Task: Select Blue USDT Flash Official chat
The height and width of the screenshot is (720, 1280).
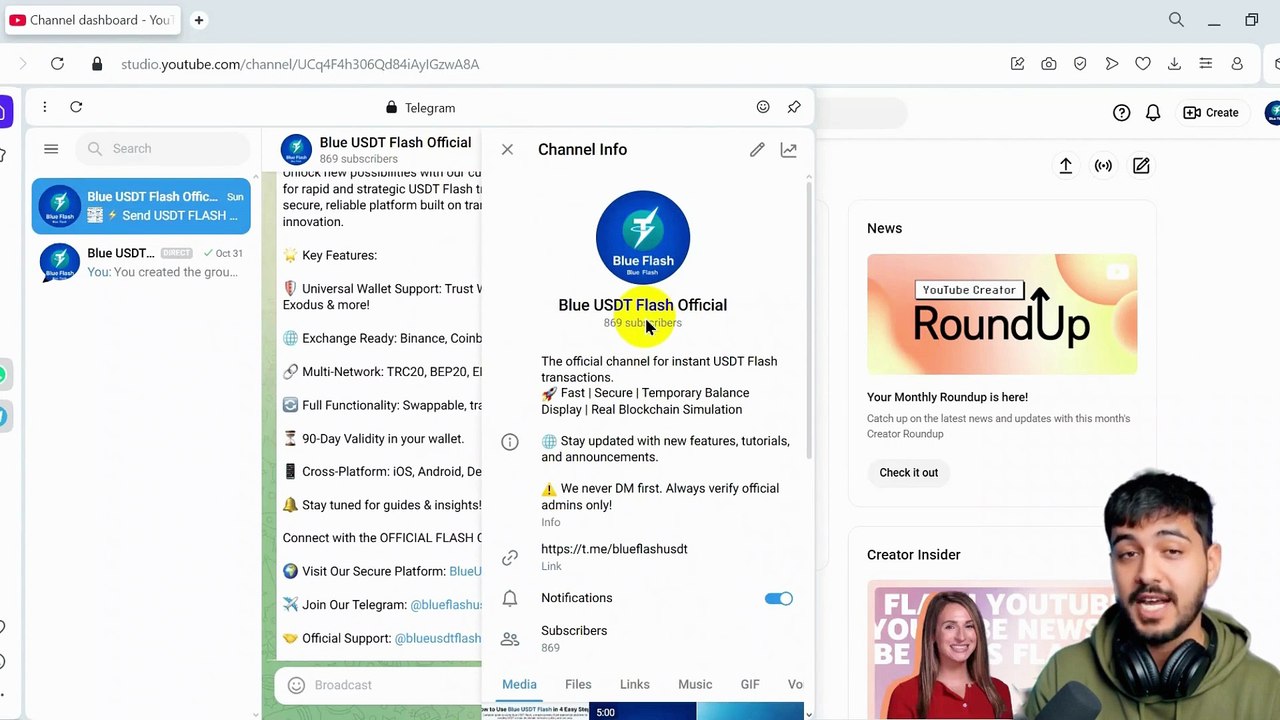Action: tap(141, 206)
